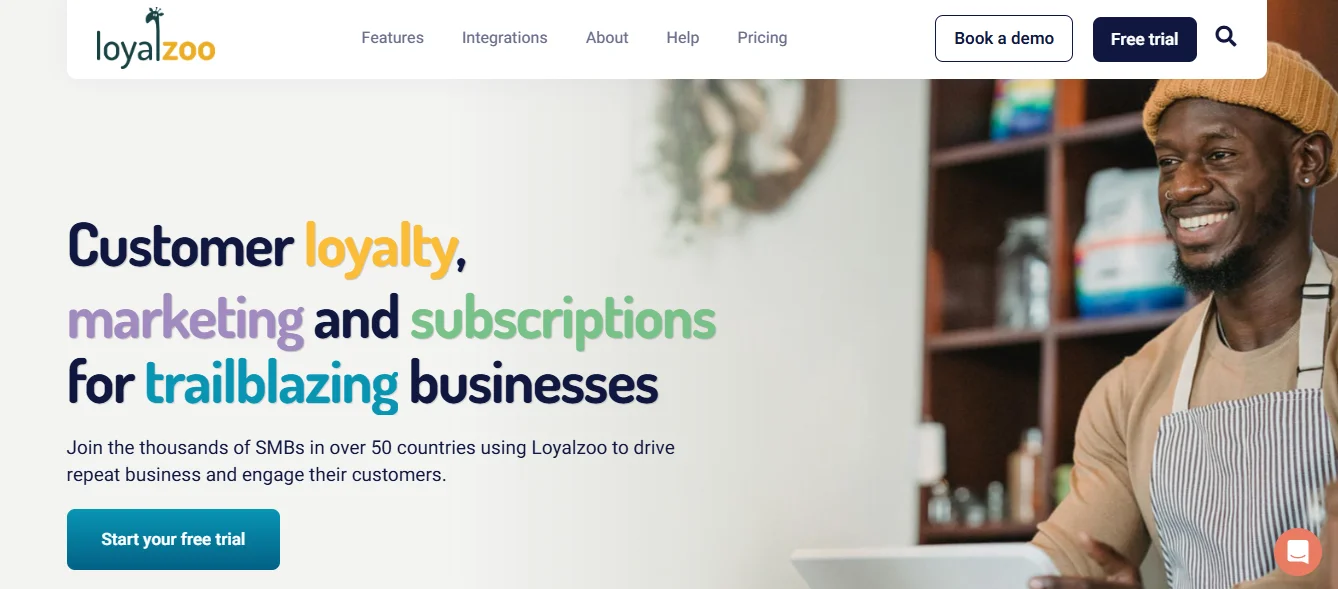Click the yellow word loyalty in headline
The image size is (1338, 589).
pos(380,247)
